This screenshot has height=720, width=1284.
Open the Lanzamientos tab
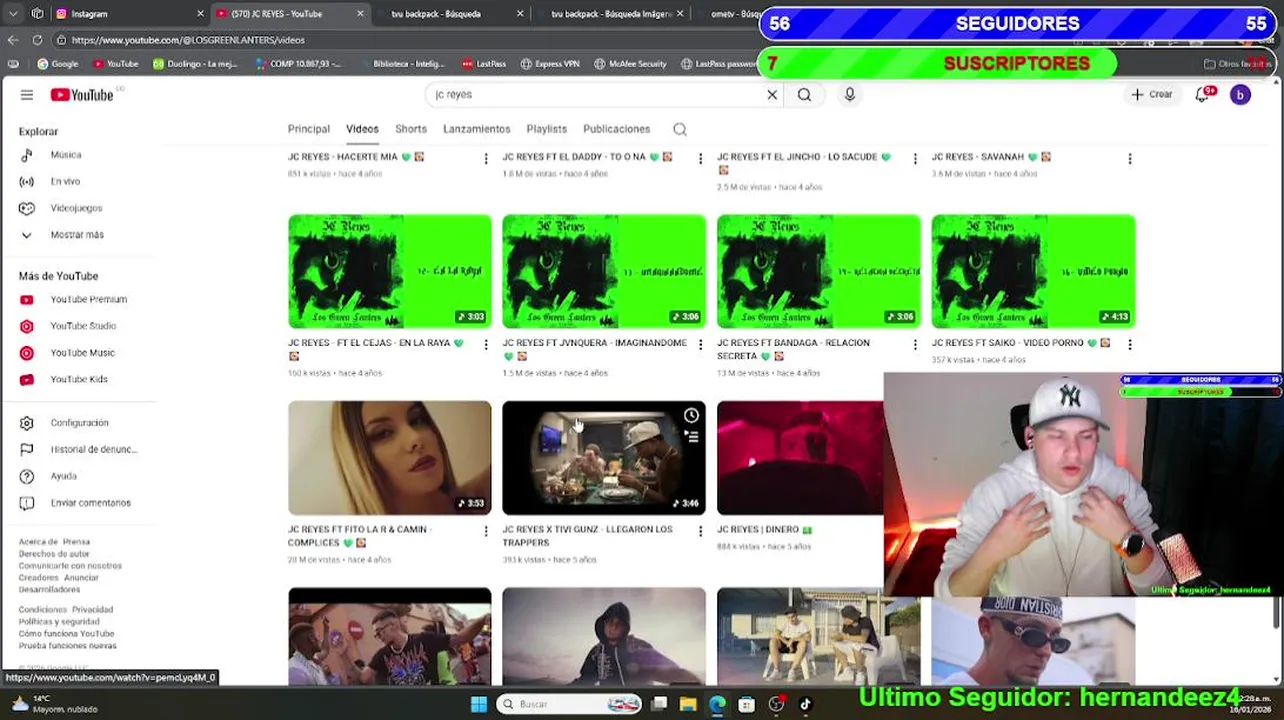(x=477, y=129)
